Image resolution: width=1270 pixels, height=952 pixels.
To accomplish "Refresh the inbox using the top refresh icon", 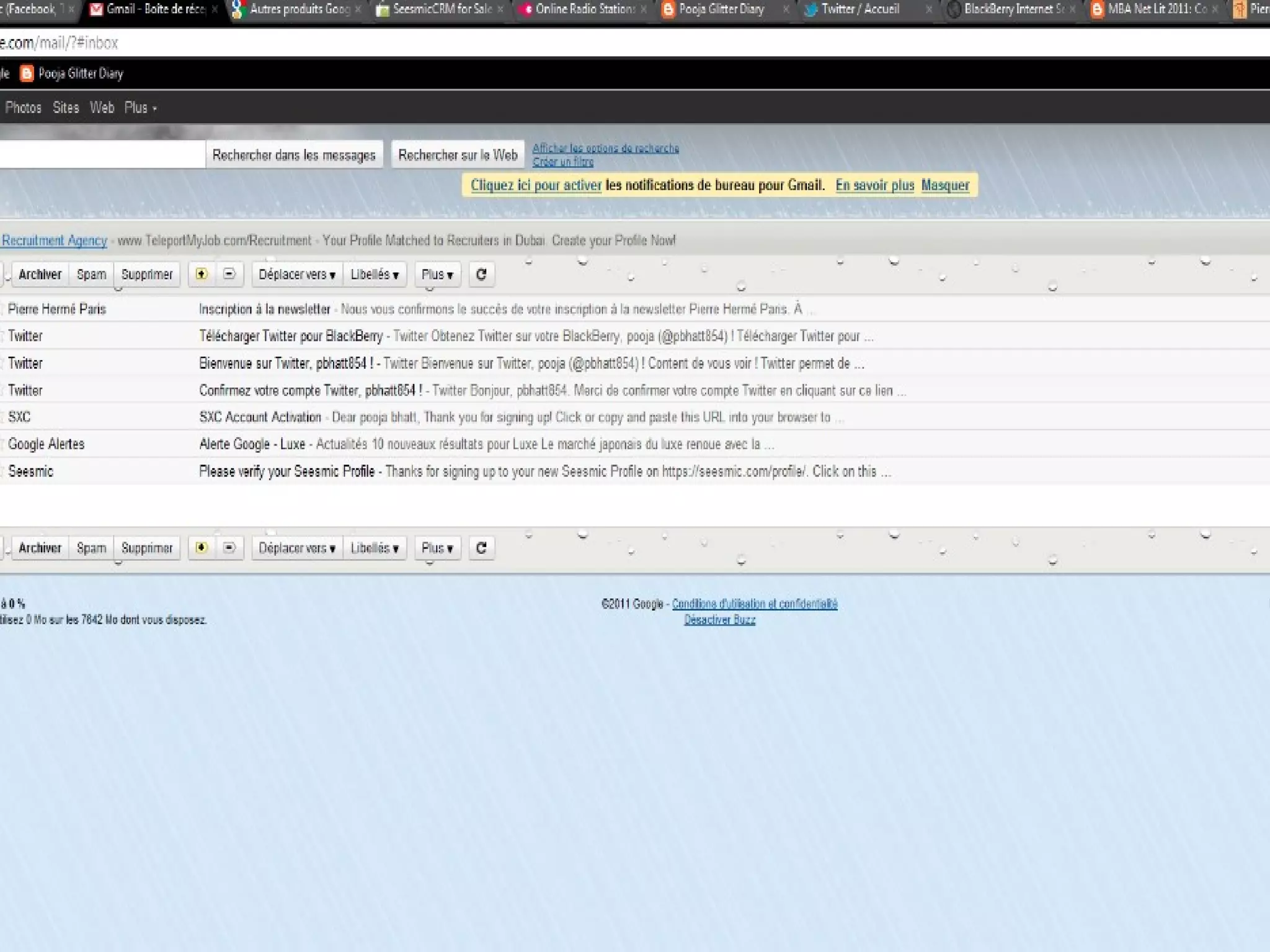I will pyautogui.click(x=481, y=274).
